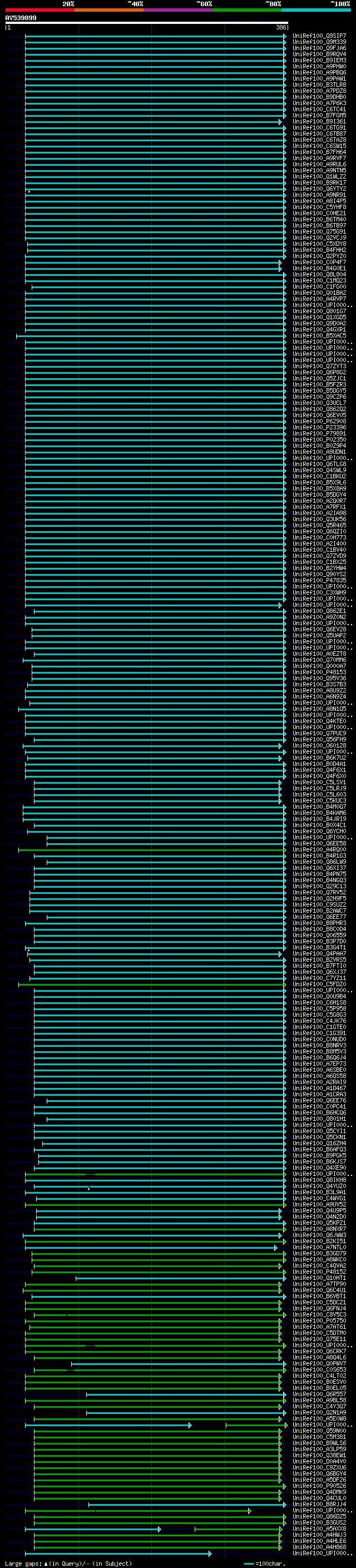Select hit label UniRef100_C0HE21
The width and height of the screenshot is (356, 1568).
319,213
